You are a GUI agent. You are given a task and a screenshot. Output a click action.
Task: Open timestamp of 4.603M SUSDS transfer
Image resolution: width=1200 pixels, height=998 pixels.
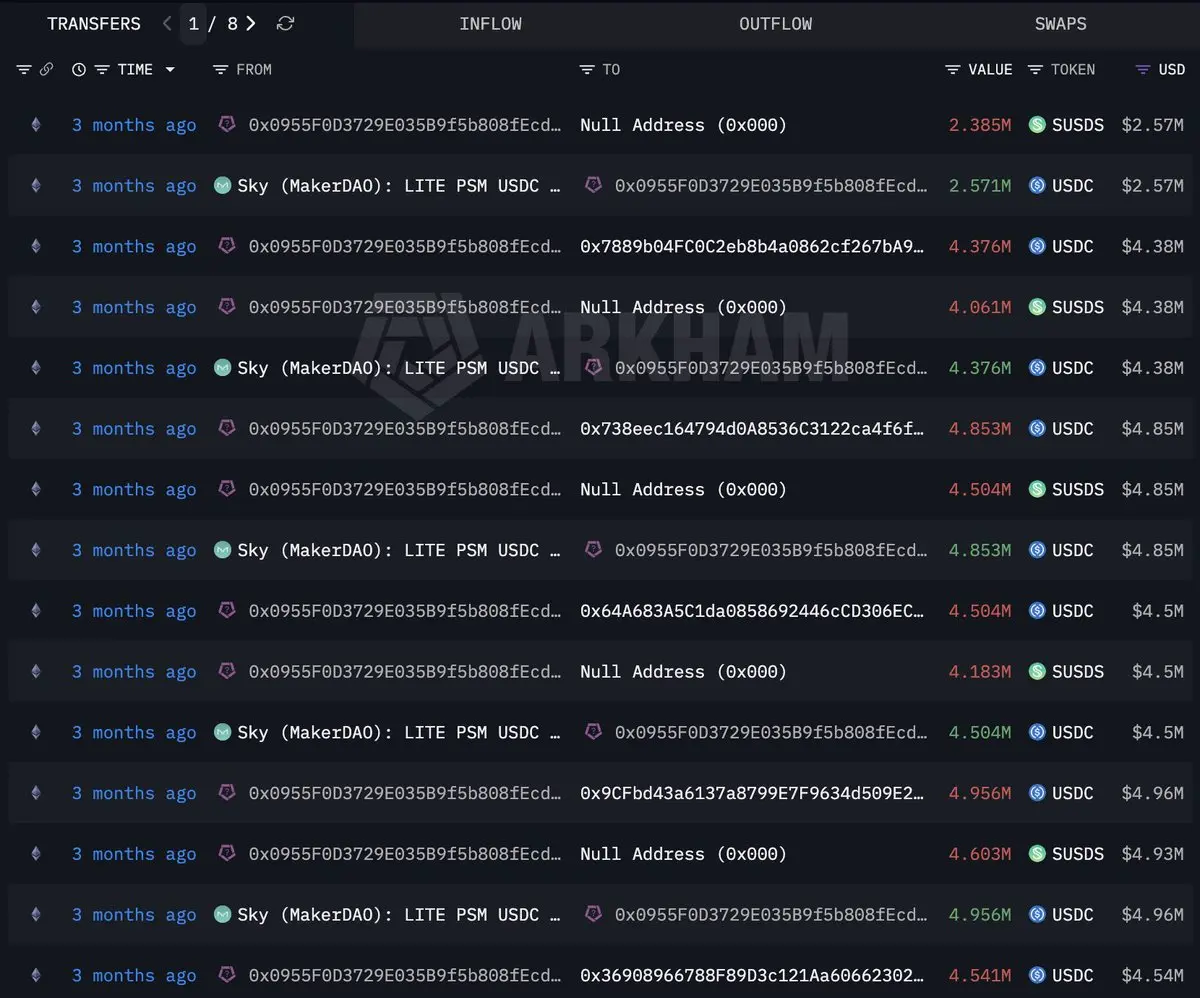[134, 854]
